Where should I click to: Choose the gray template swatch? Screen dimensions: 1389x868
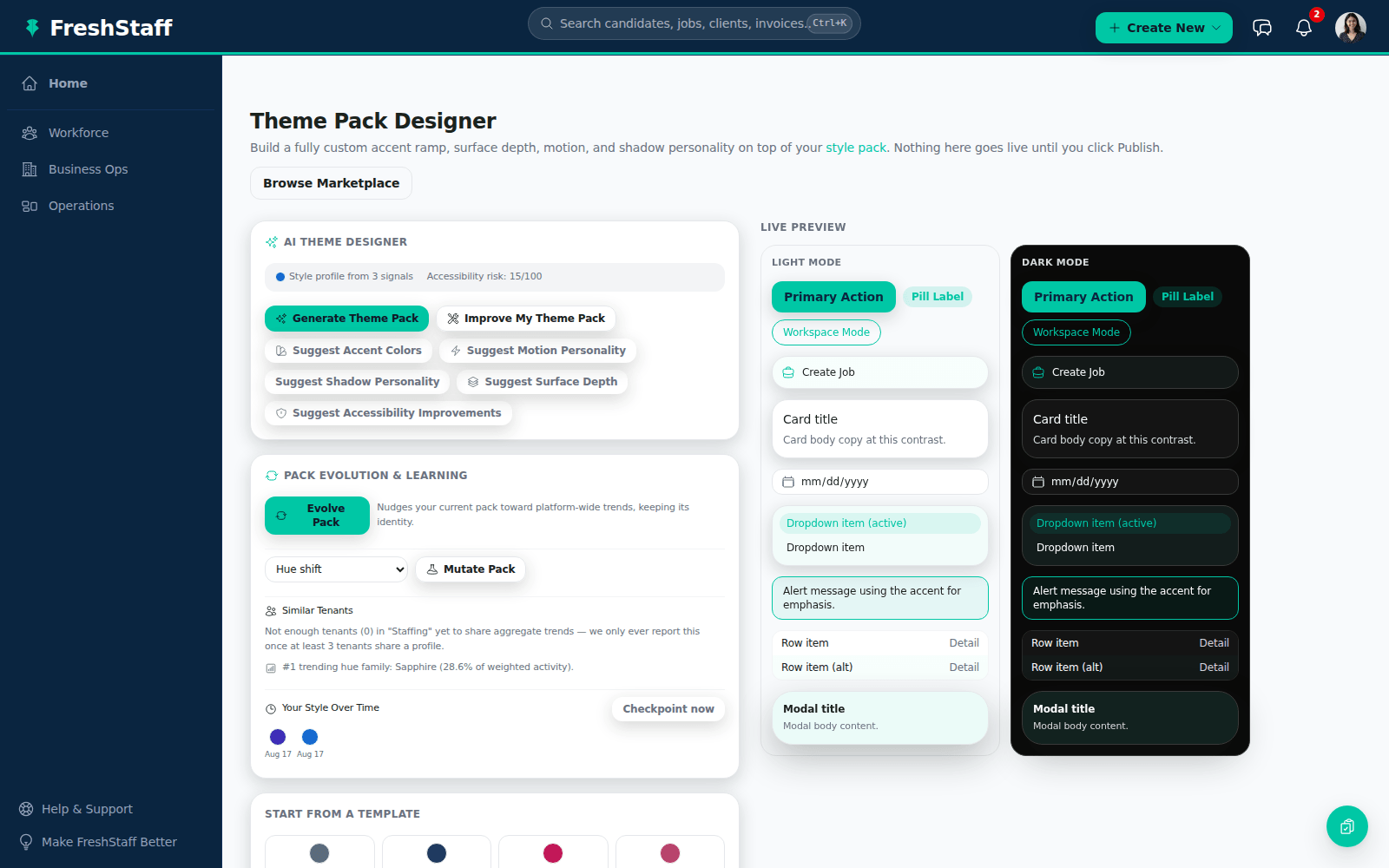pos(319,853)
